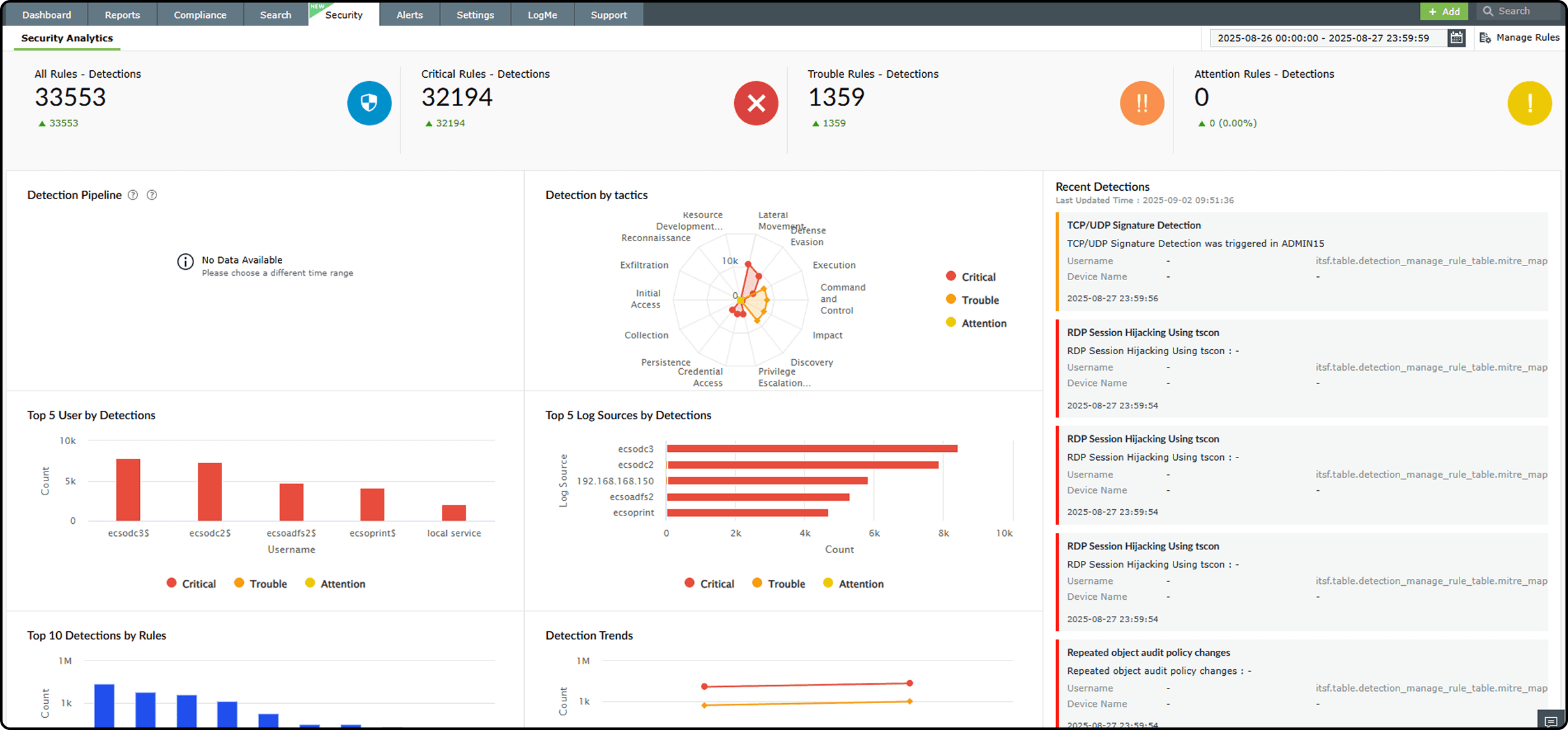Open the calendar date picker icon
The image size is (1568, 730).
point(1456,38)
